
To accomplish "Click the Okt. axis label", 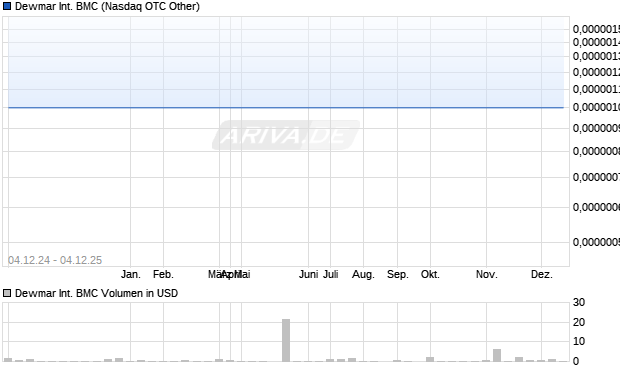I will point(430,274).
